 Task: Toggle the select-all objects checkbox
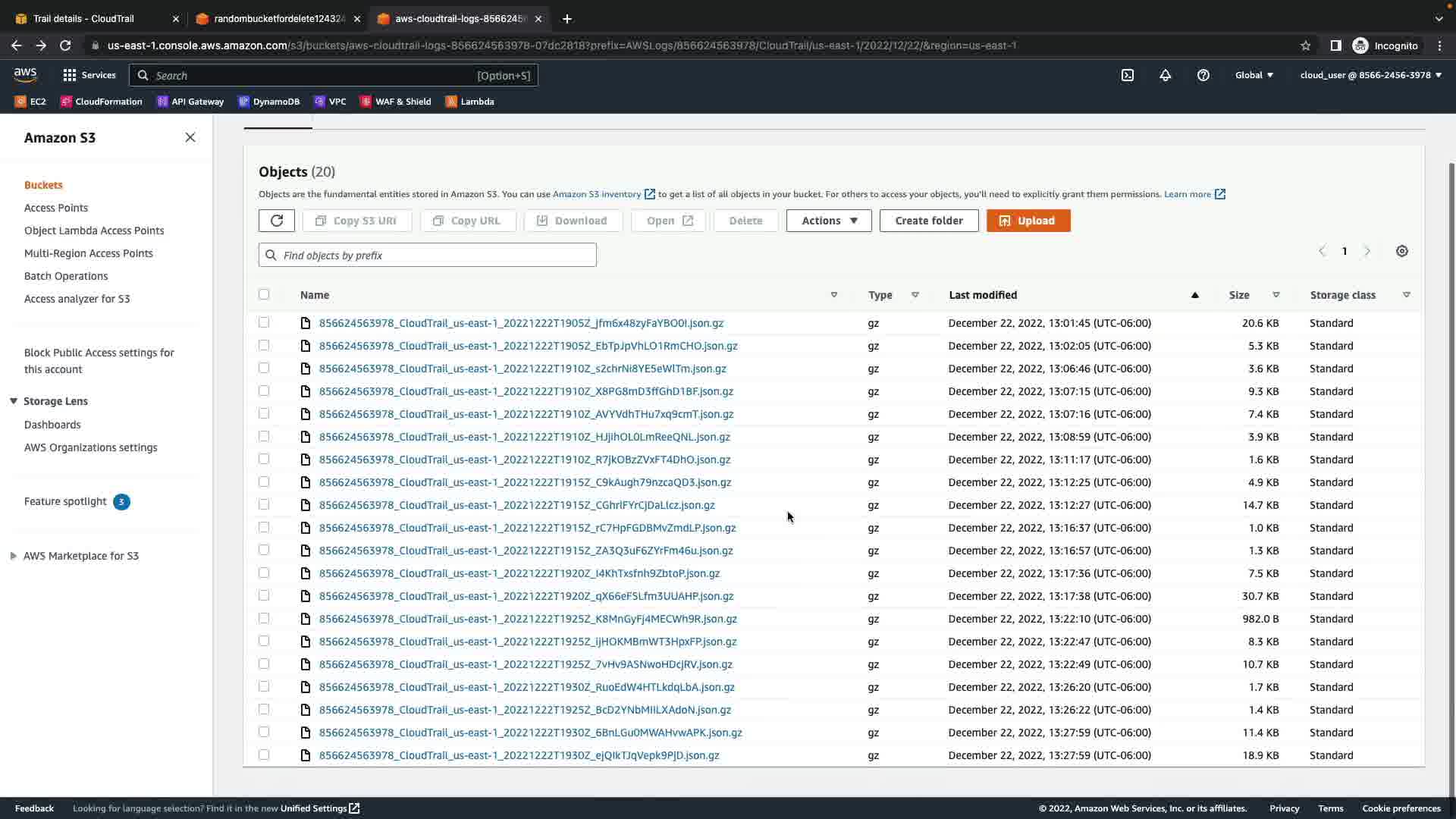(x=264, y=294)
